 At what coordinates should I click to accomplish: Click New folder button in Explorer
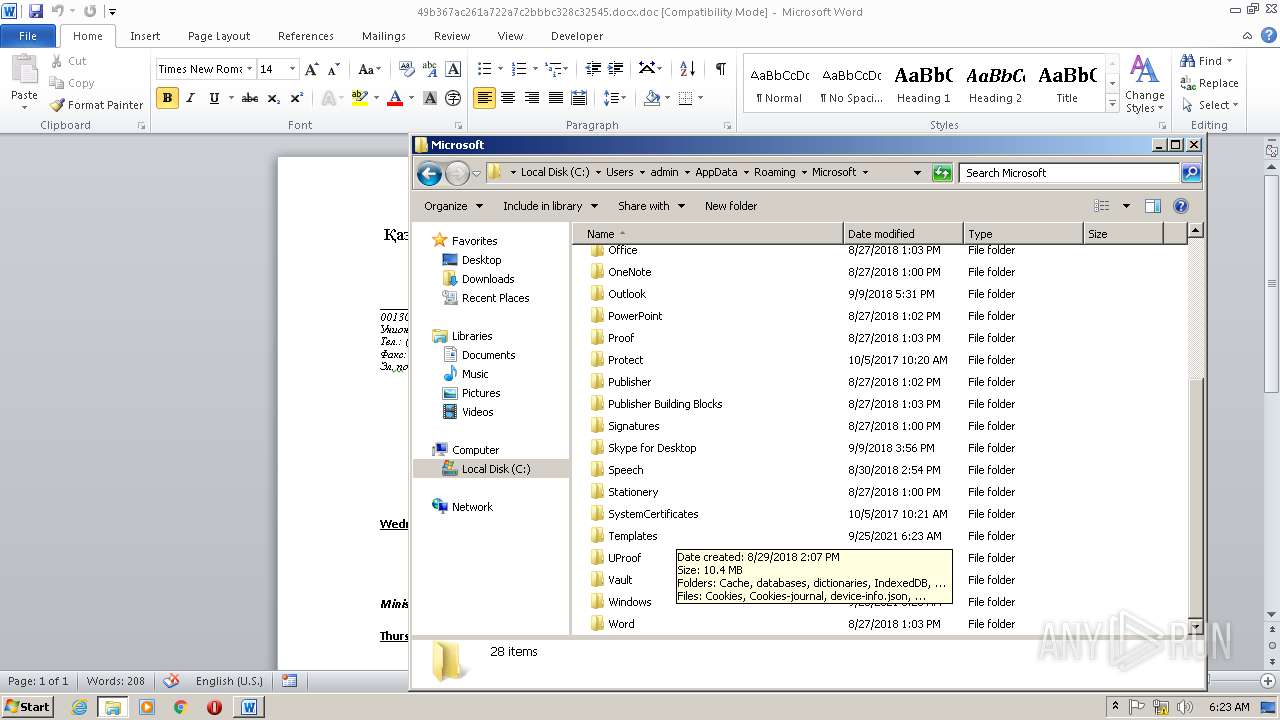731,206
